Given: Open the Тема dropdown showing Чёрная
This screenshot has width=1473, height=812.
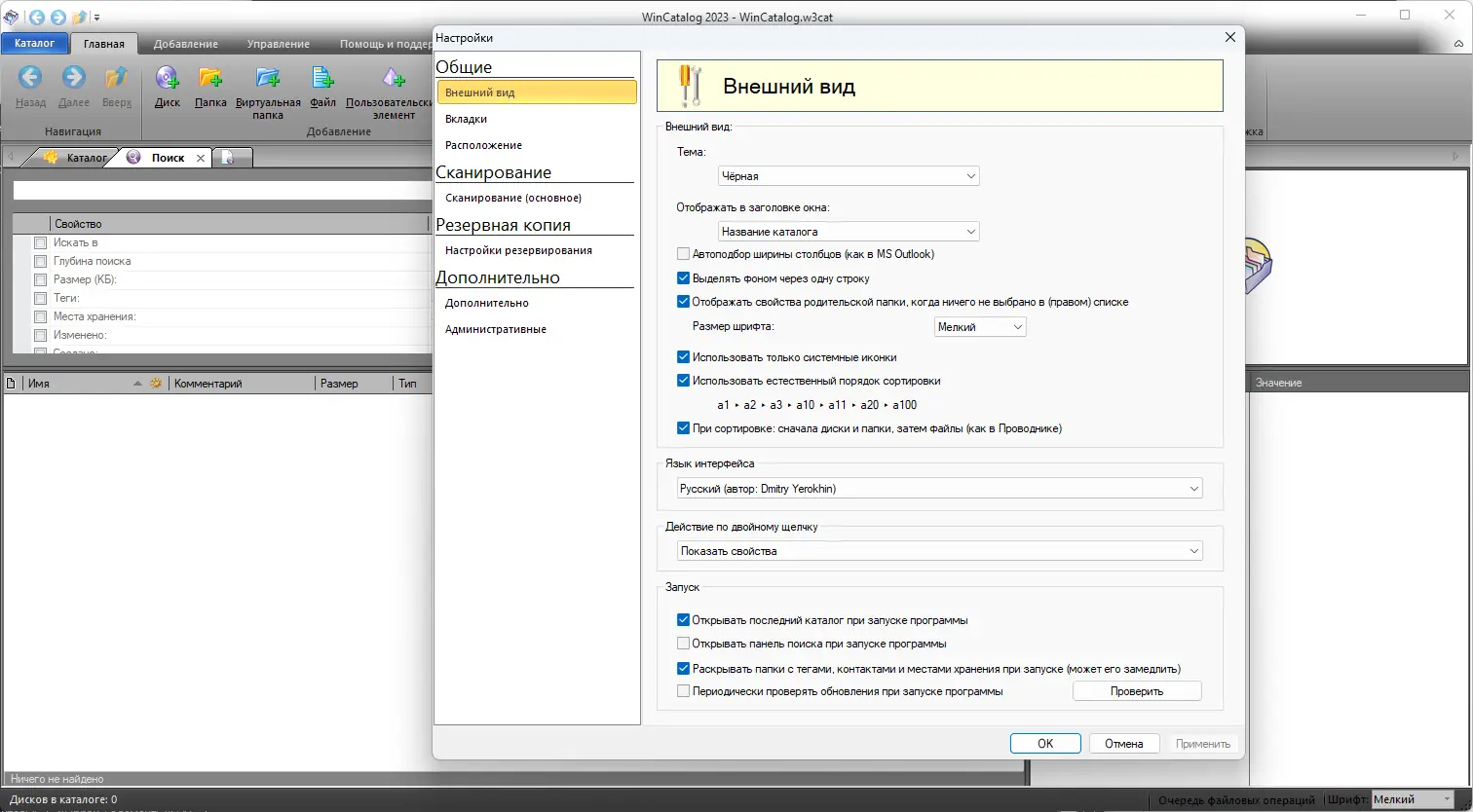Looking at the screenshot, I should click(848, 176).
